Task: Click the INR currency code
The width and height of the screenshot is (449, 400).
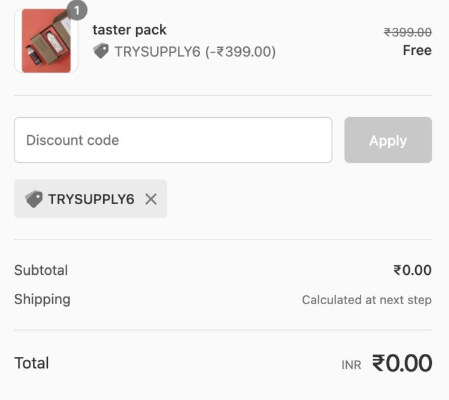Action: coord(351,365)
